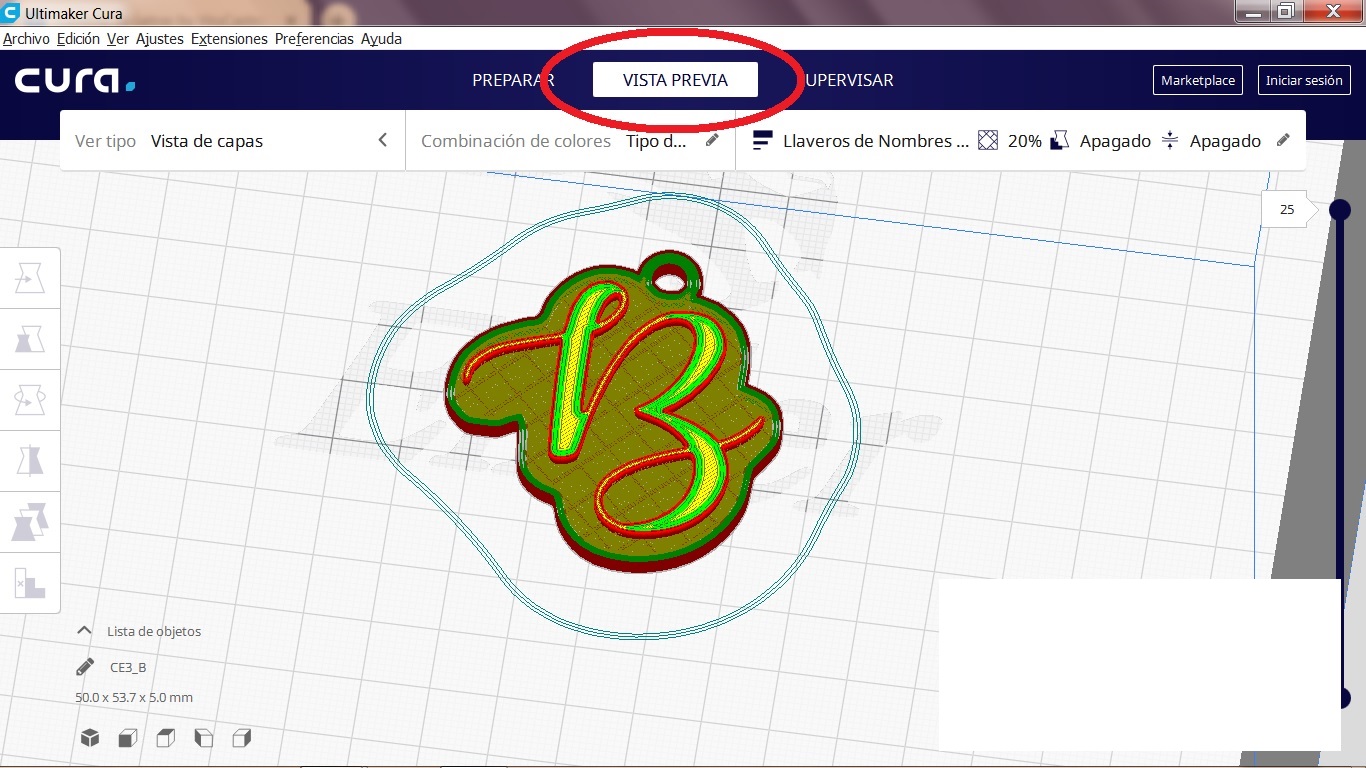1366x768 pixels.
Task: Switch to the PREPARAR stage
Action: (x=513, y=80)
